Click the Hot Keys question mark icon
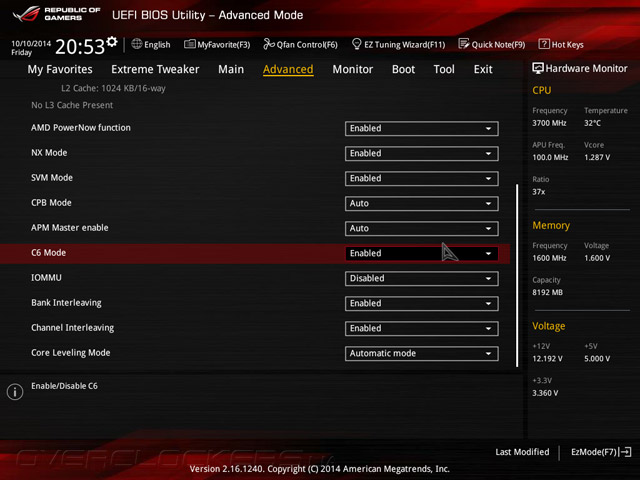The width and height of the screenshot is (640, 480). pos(544,44)
